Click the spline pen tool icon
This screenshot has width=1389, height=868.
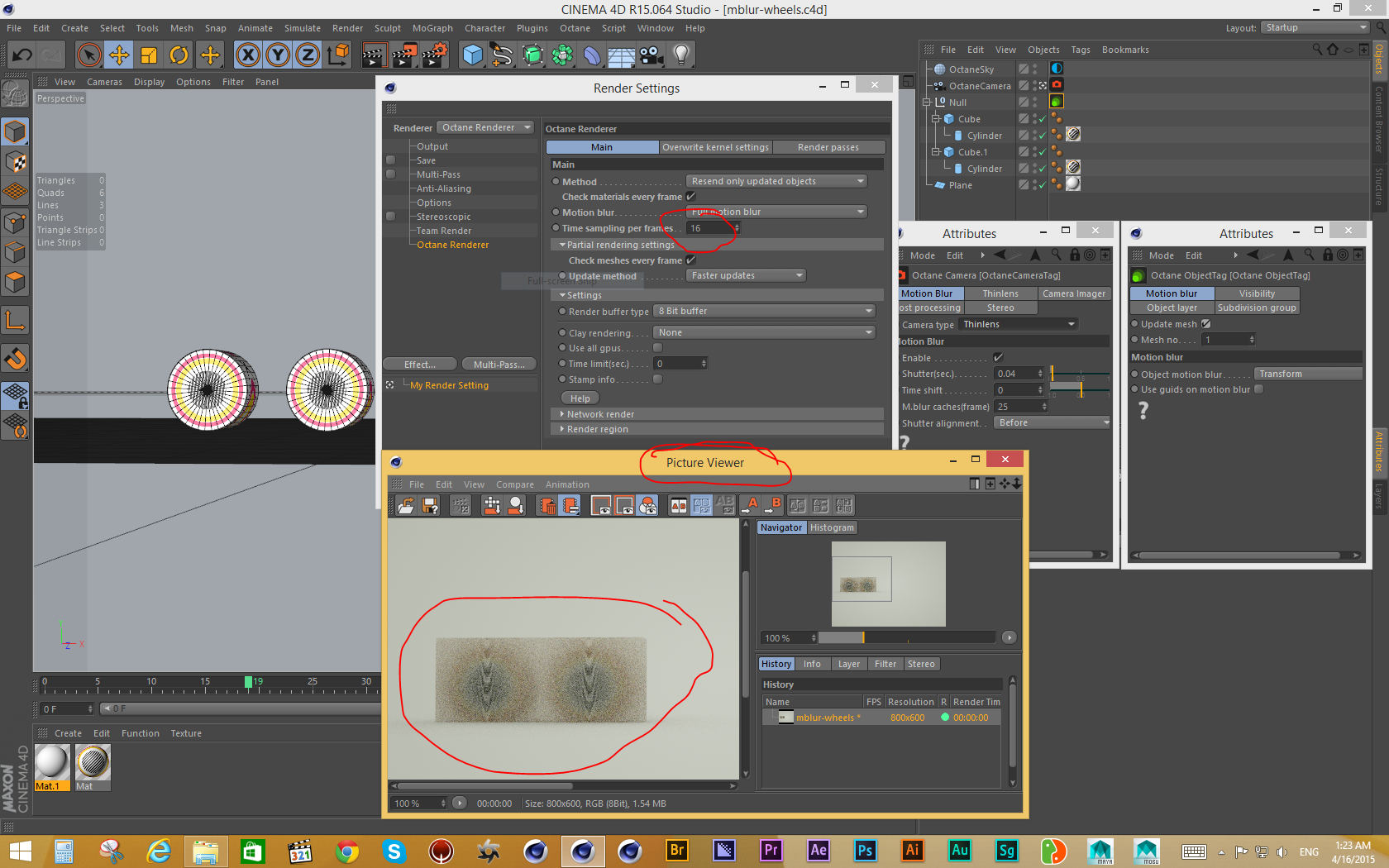pos(503,55)
